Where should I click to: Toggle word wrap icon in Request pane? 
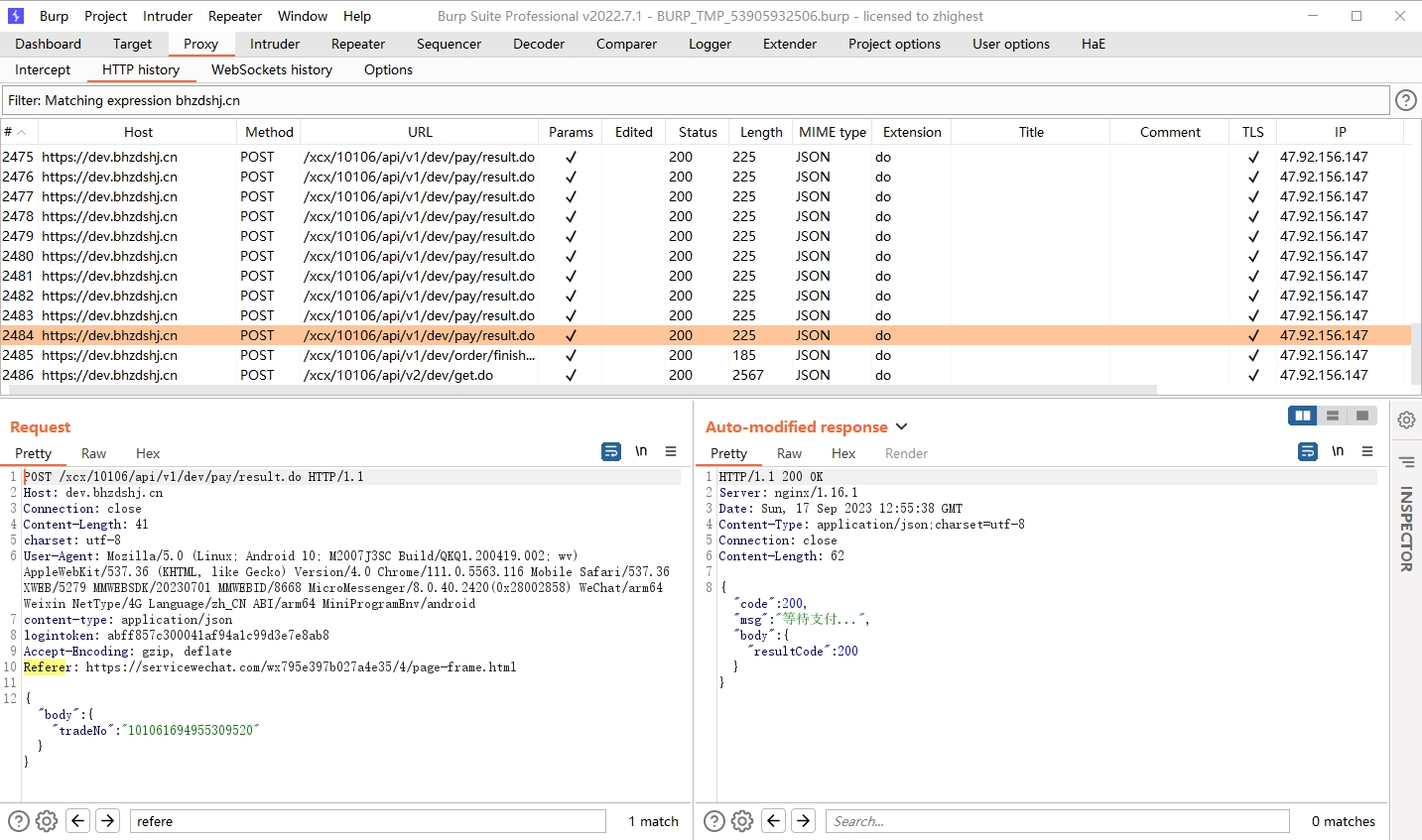pyautogui.click(x=611, y=452)
